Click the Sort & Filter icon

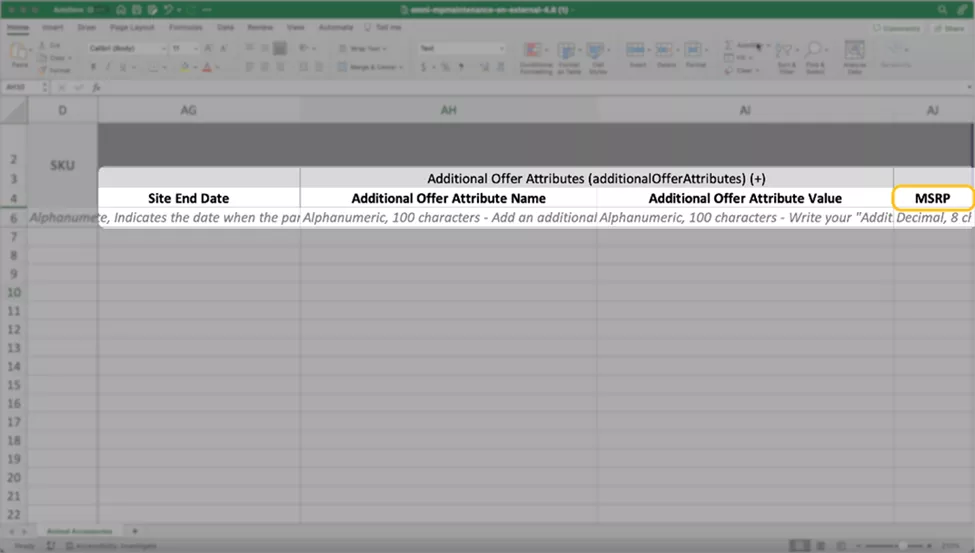point(787,56)
